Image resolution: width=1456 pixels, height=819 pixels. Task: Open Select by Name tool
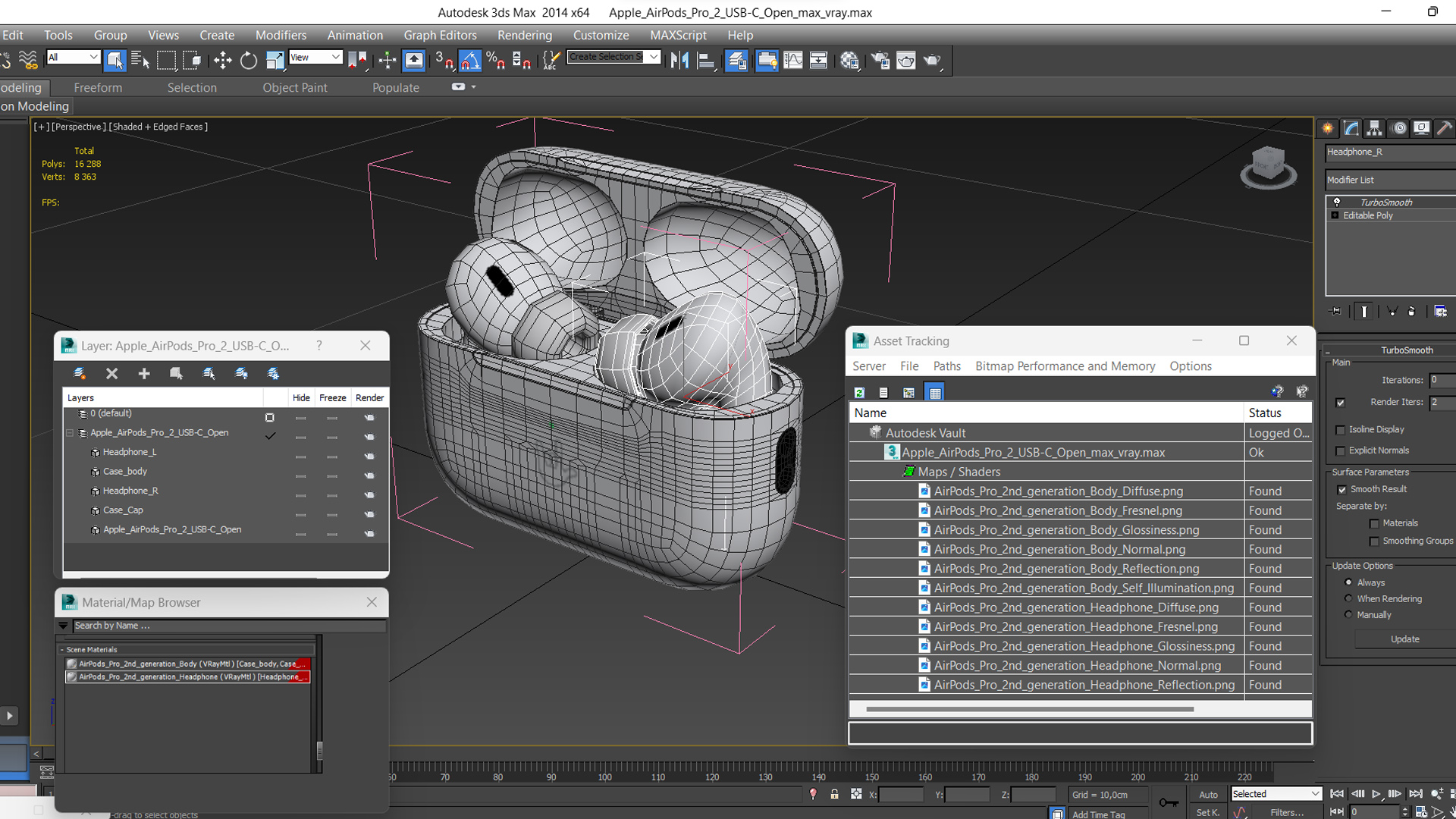(x=140, y=60)
